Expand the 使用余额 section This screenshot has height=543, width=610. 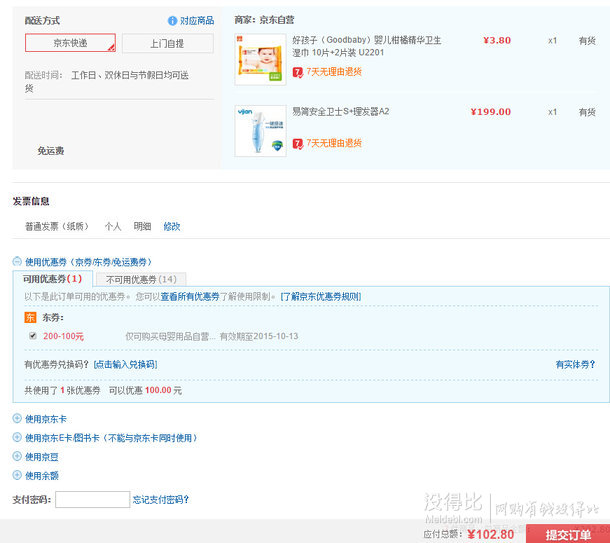17,475
